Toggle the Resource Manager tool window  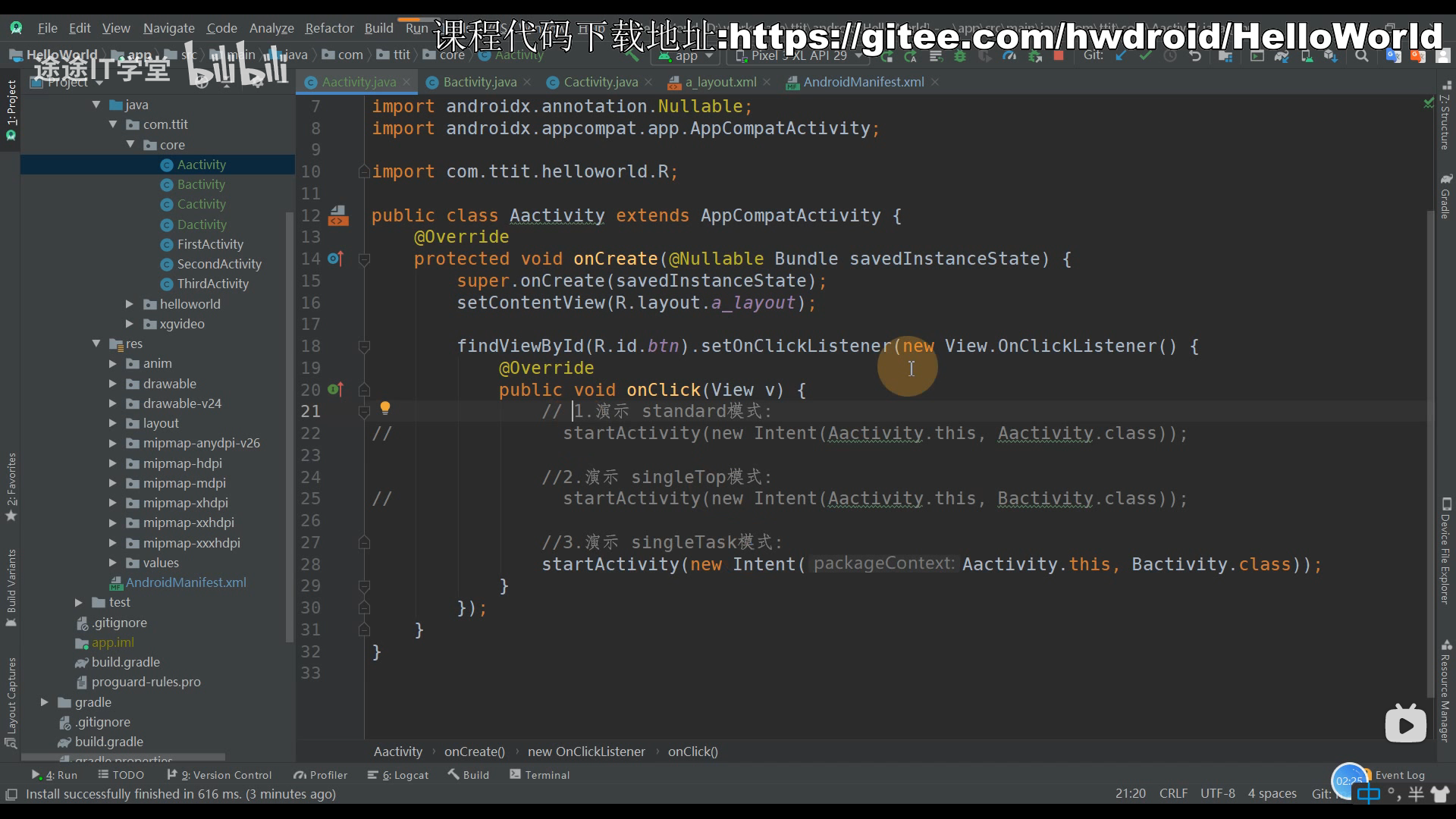point(1445,690)
